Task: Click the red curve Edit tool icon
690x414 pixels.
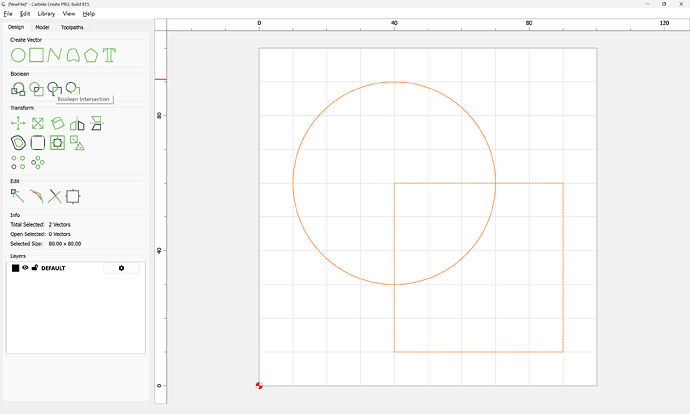Action: [x=37, y=196]
